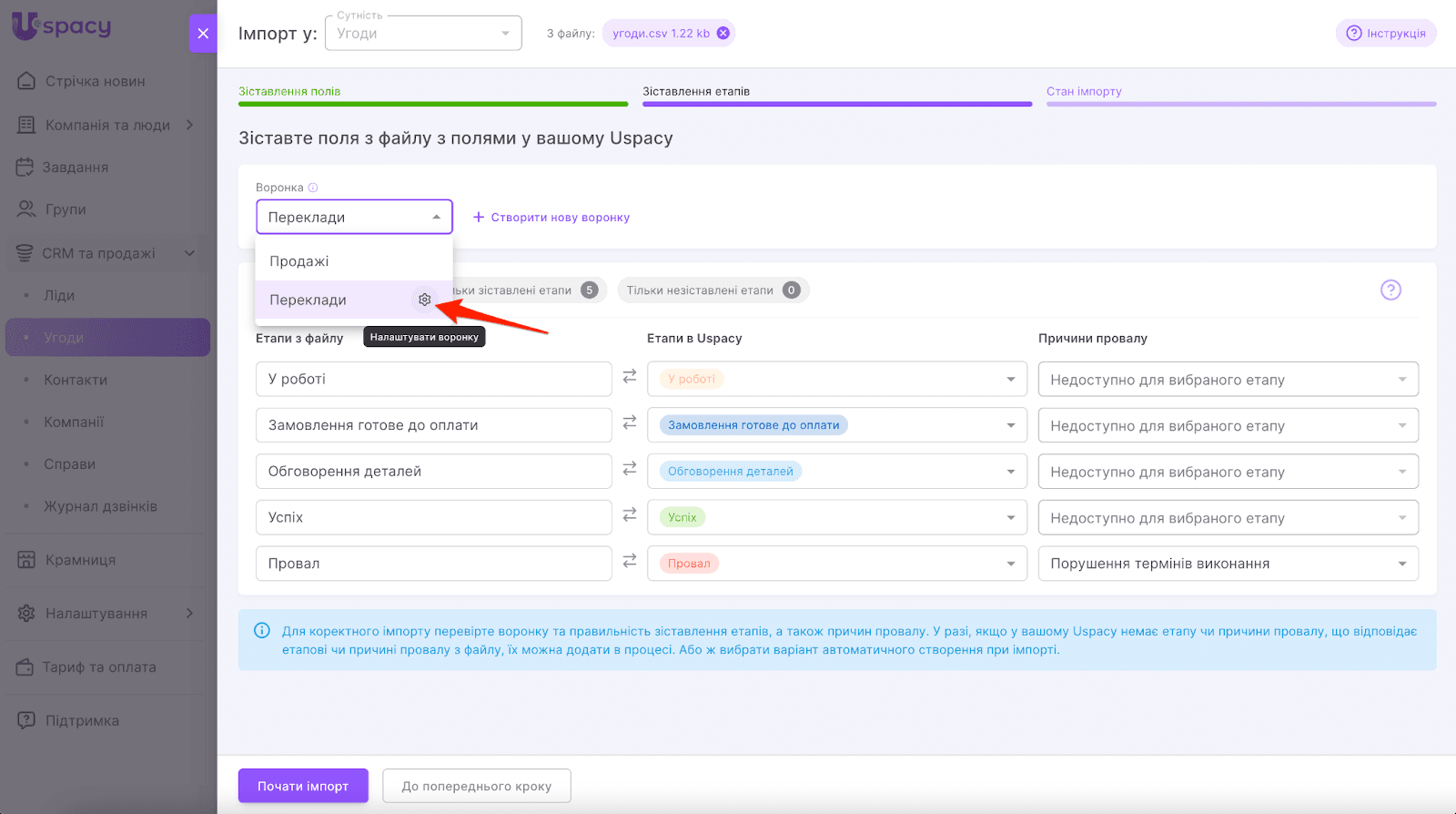Switch to Зіставлення полів step tab
The height and width of the screenshot is (814, 1456).
[x=289, y=92]
